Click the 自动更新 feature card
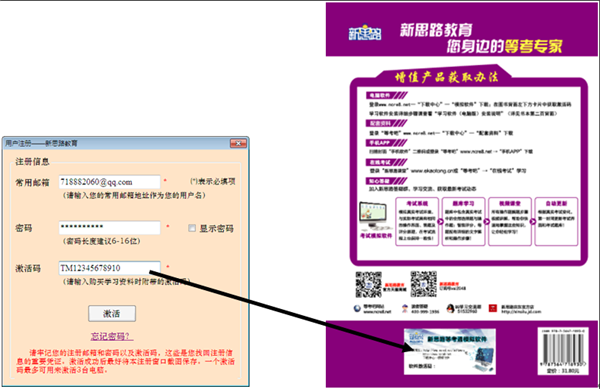 tap(556, 221)
